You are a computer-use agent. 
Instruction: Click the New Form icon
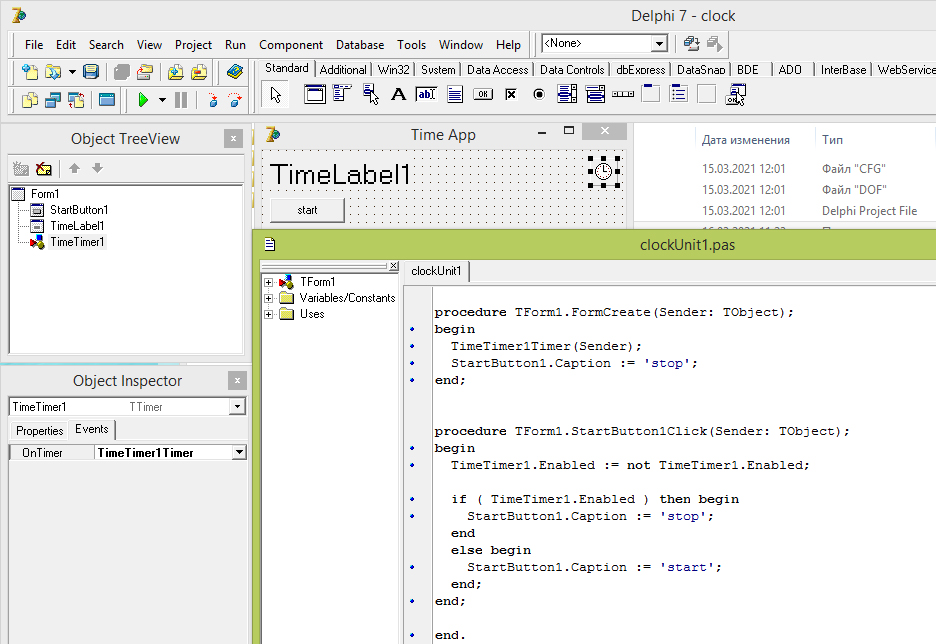107,100
